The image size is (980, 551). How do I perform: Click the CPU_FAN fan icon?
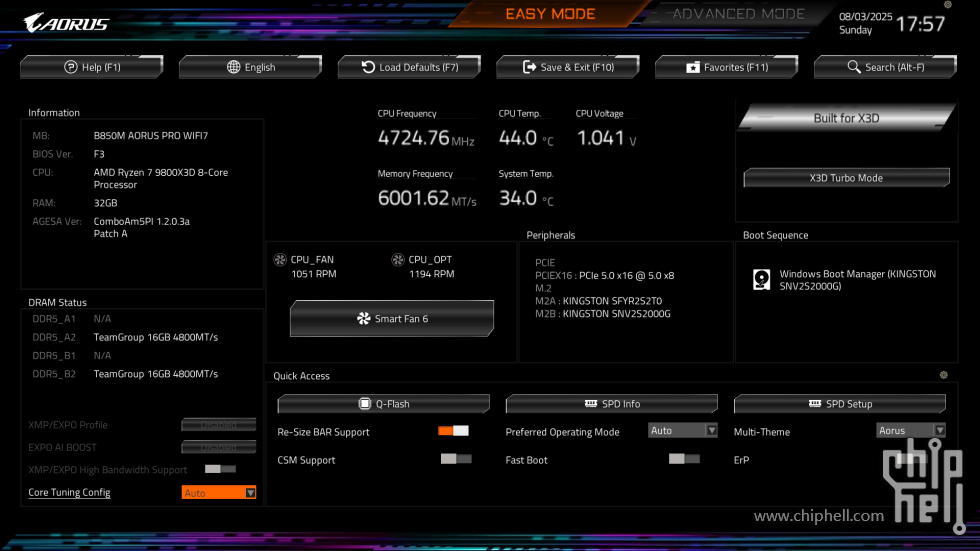tap(280, 259)
